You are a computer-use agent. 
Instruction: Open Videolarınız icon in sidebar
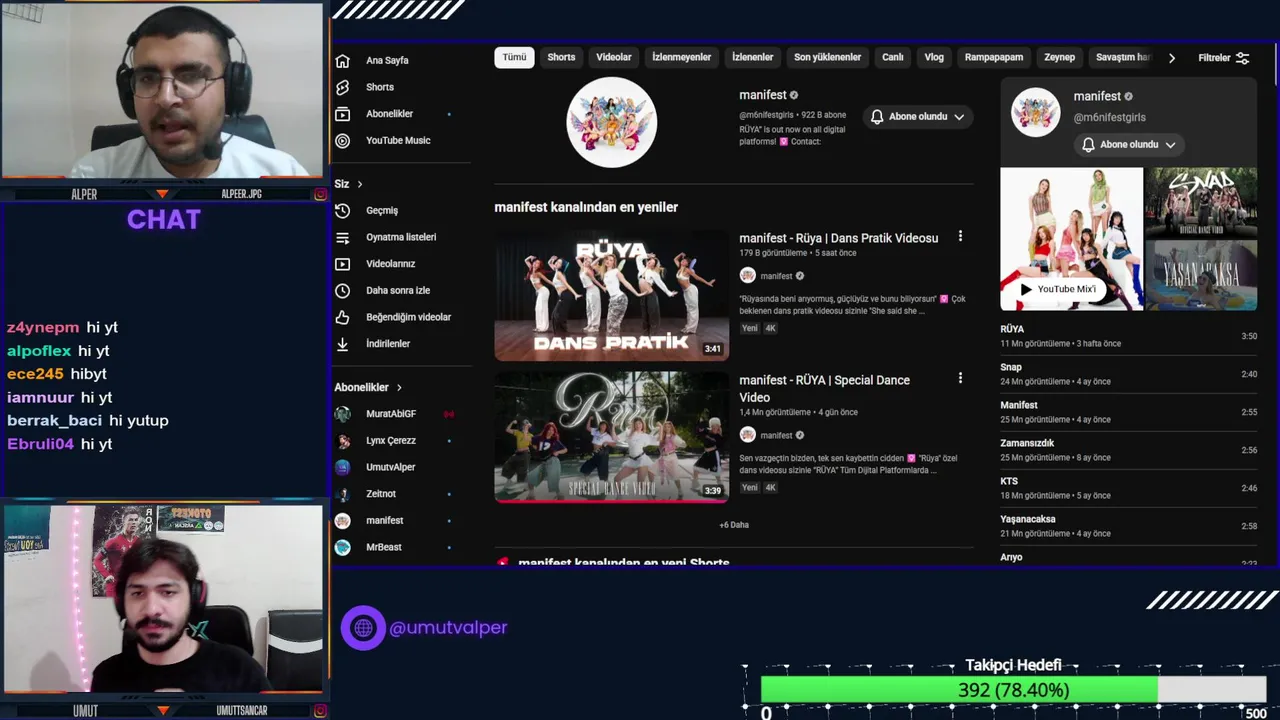(x=342, y=264)
